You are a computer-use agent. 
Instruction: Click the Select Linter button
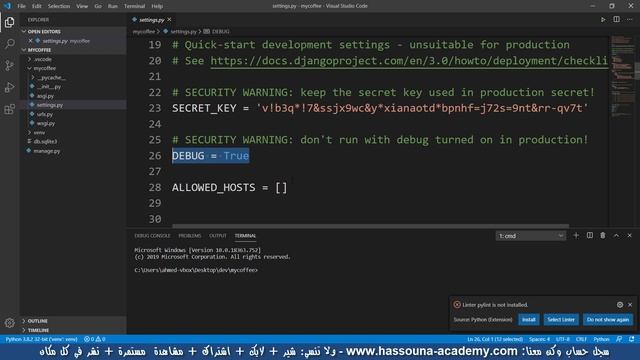click(561, 320)
